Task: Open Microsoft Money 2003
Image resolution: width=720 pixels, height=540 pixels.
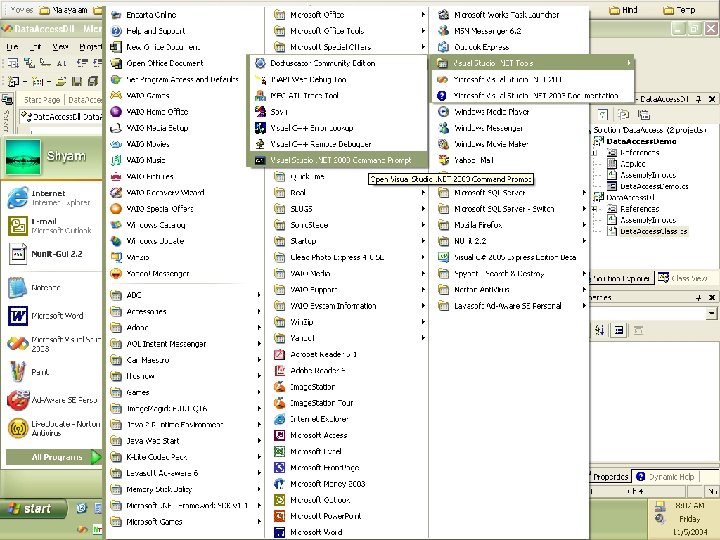Action: [349, 484]
